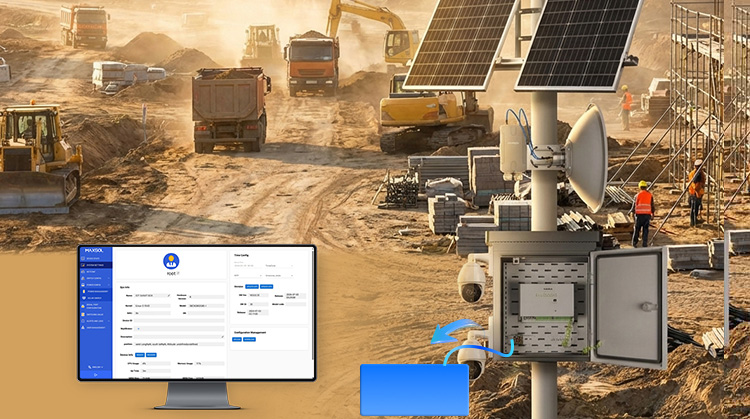Click the date-time field in Time Config
This screenshot has height=419, width=750.
[x=247, y=265]
